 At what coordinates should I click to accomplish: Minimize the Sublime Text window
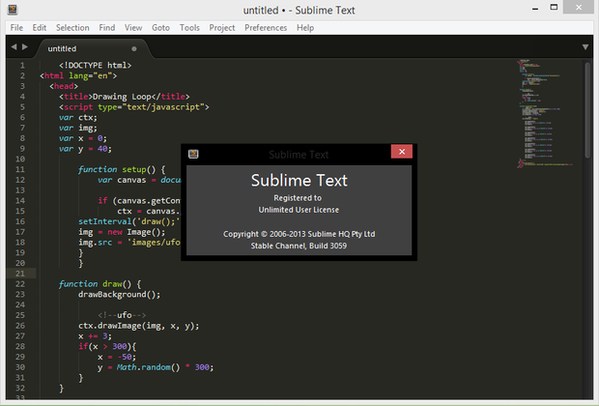(x=535, y=8)
